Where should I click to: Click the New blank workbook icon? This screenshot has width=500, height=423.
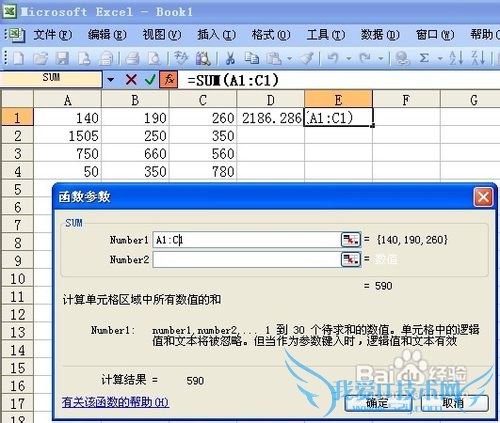tap(18, 58)
